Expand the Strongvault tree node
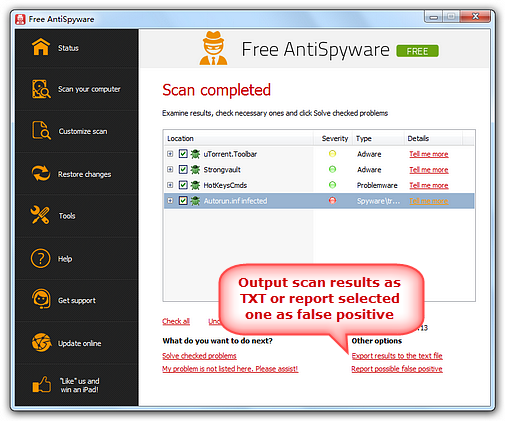Screen dimensions: 505x421 click(170, 169)
